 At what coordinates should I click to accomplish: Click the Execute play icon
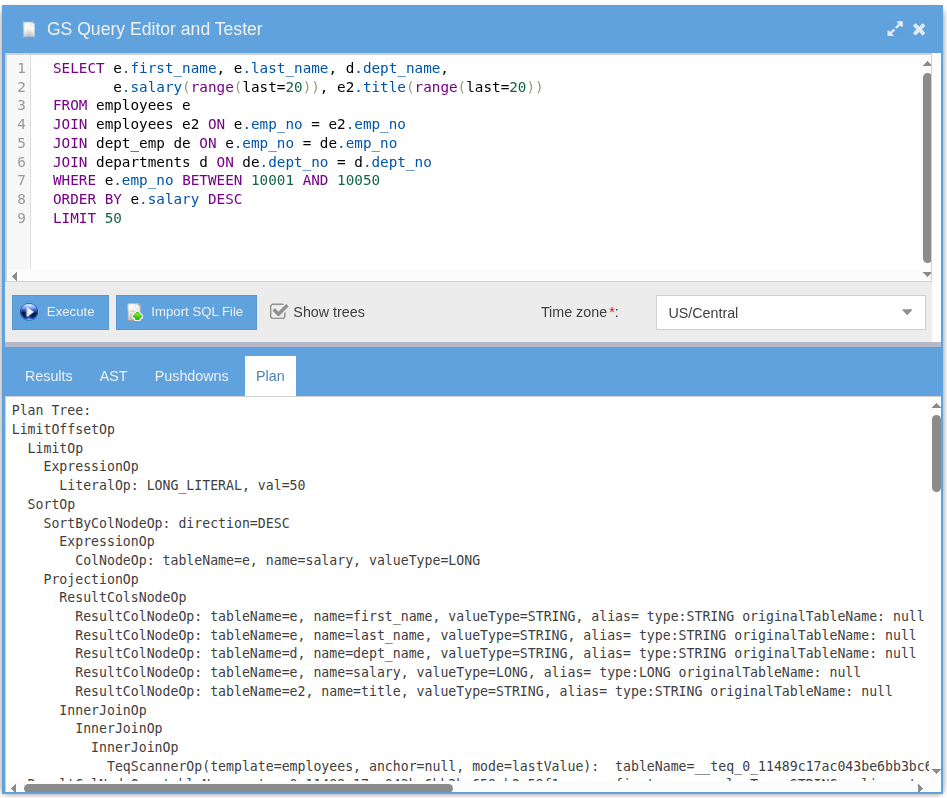(x=29, y=312)
